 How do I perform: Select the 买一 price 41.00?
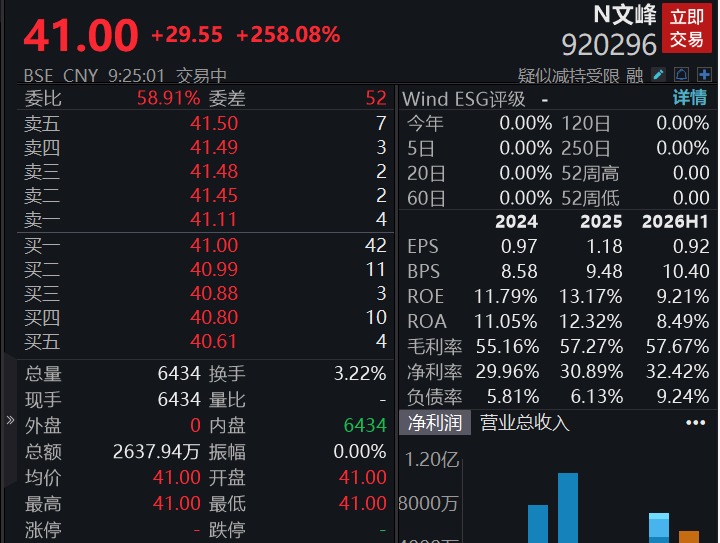pyautogui.click(x=214, y=245)
